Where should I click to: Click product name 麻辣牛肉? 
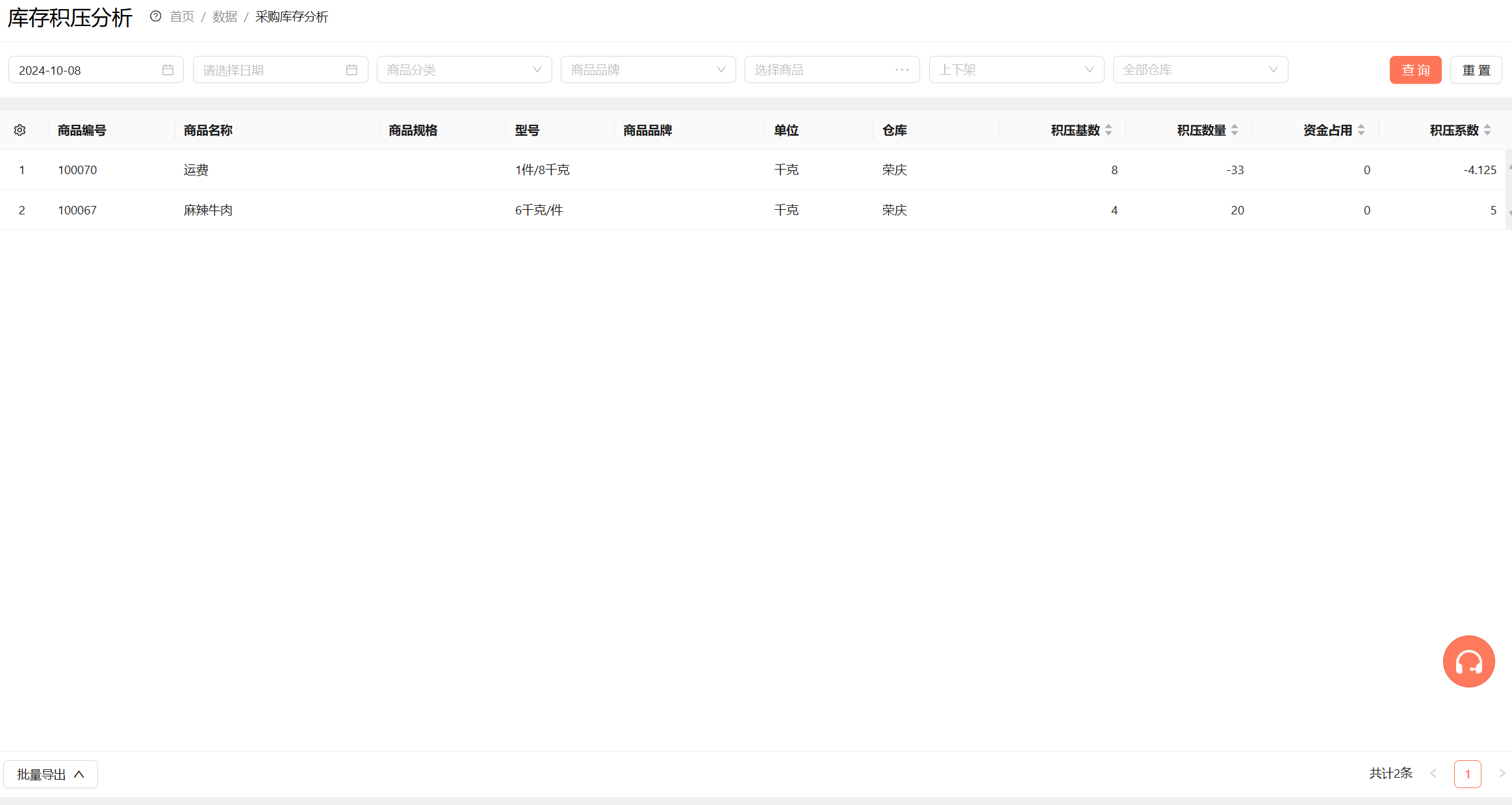tap(208, 210)
